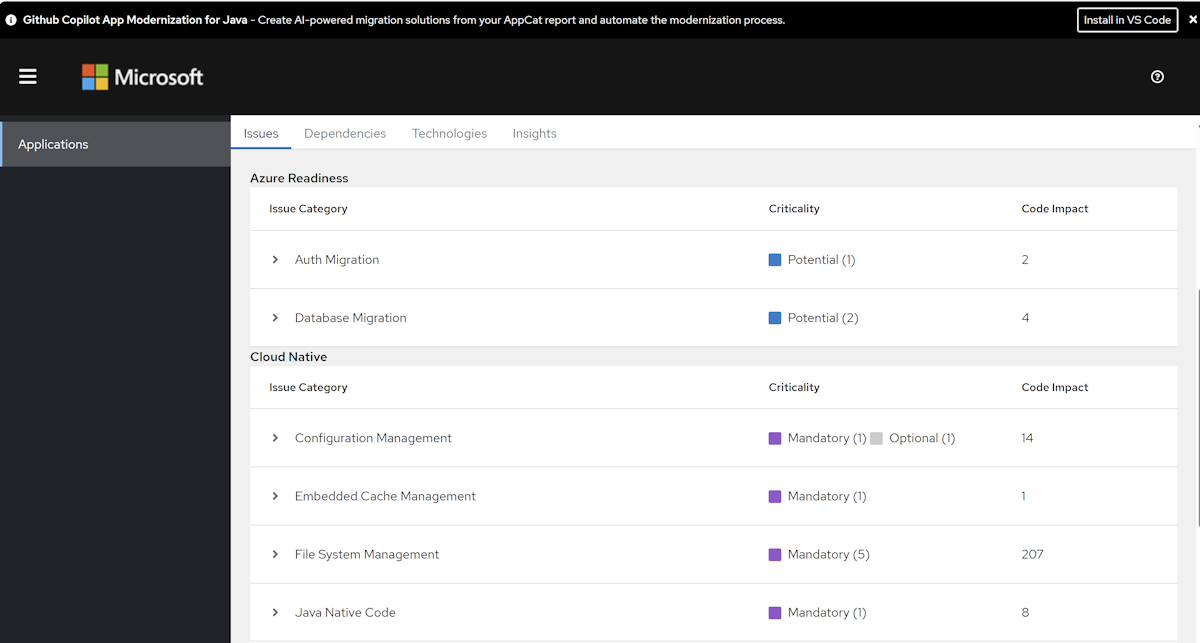The width and height of the screenshot is (1200, 643).
Task: Click the blue Potential swatch for Auth Migration
Action: 775,260
